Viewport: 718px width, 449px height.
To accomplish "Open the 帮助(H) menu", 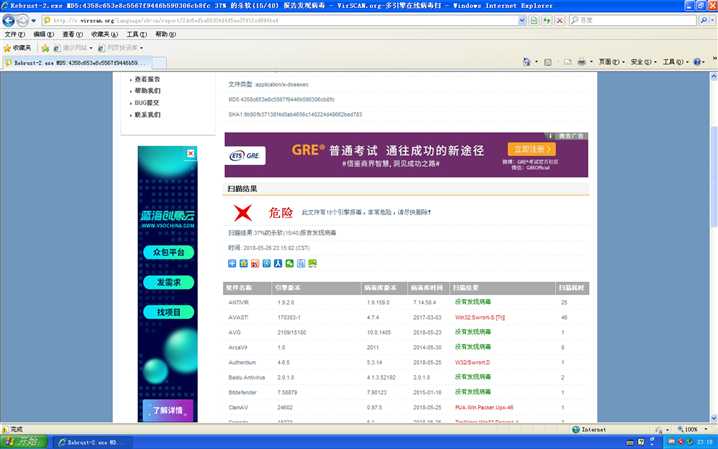I will pos(165,34).
